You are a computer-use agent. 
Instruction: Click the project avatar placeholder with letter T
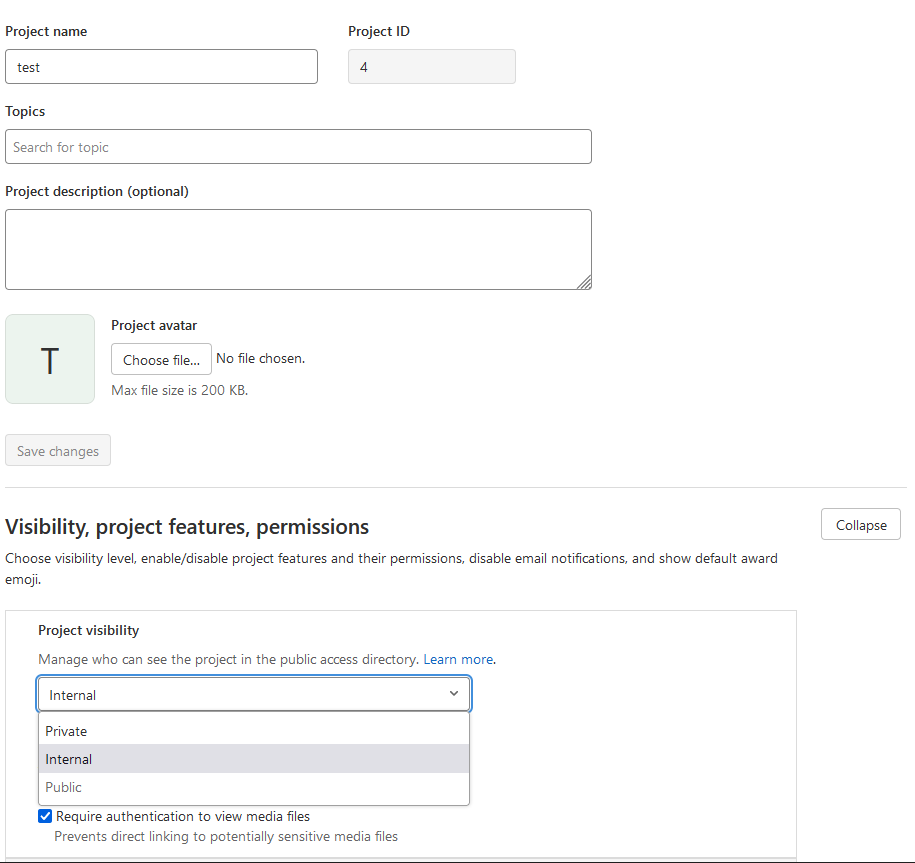[50, 359]
